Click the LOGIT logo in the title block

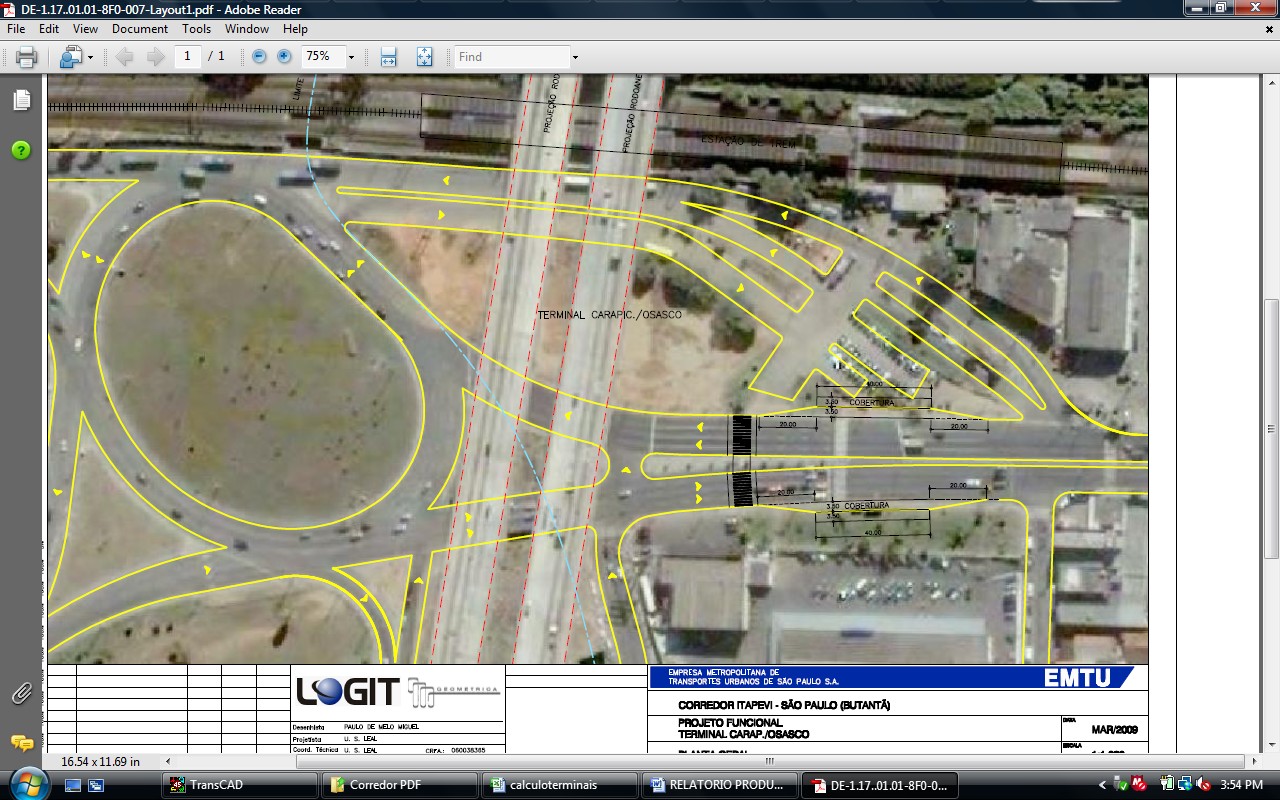pyautogui.click(x=348, y=691)
